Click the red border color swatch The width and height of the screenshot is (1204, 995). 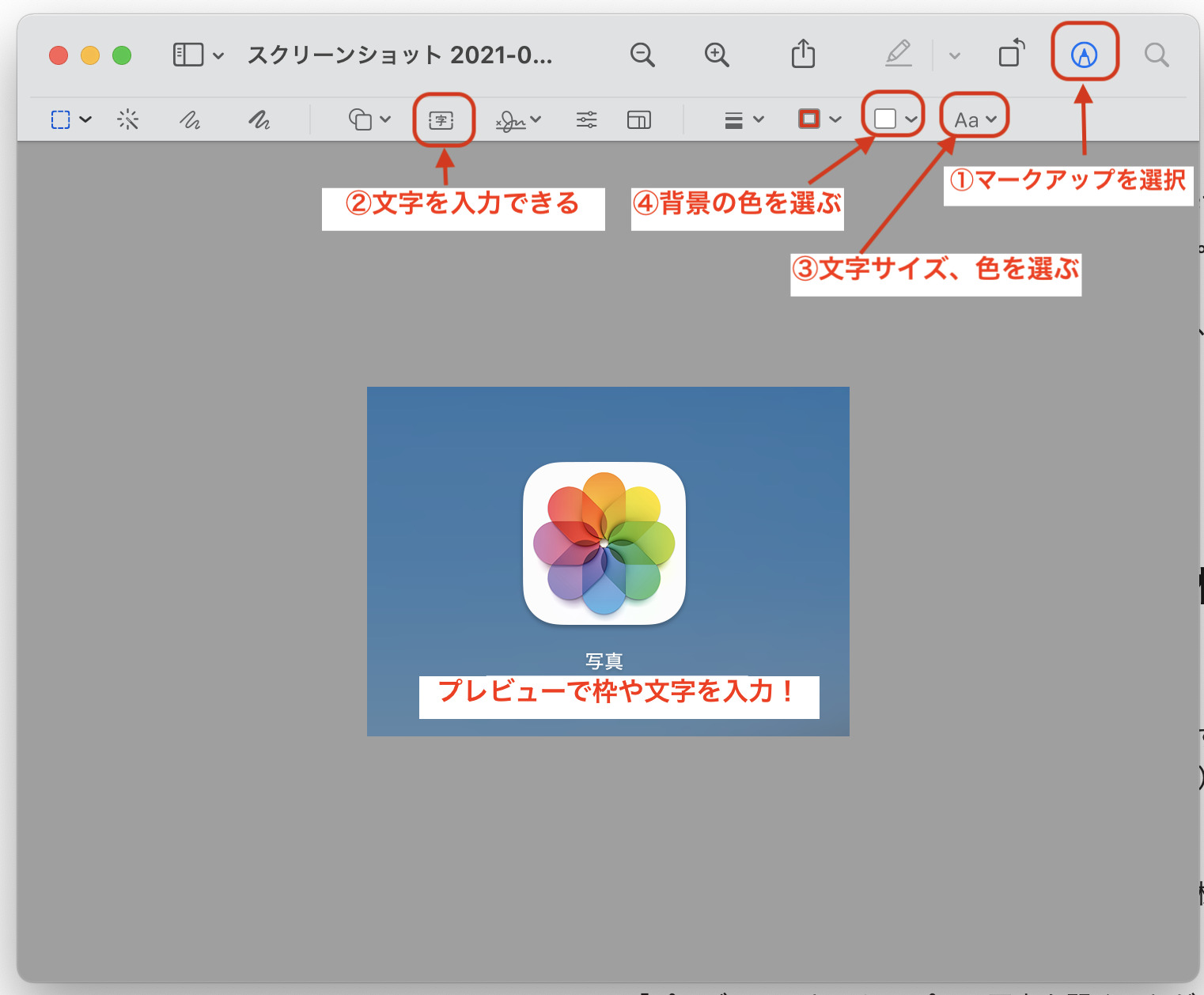[x=809, y=119]
